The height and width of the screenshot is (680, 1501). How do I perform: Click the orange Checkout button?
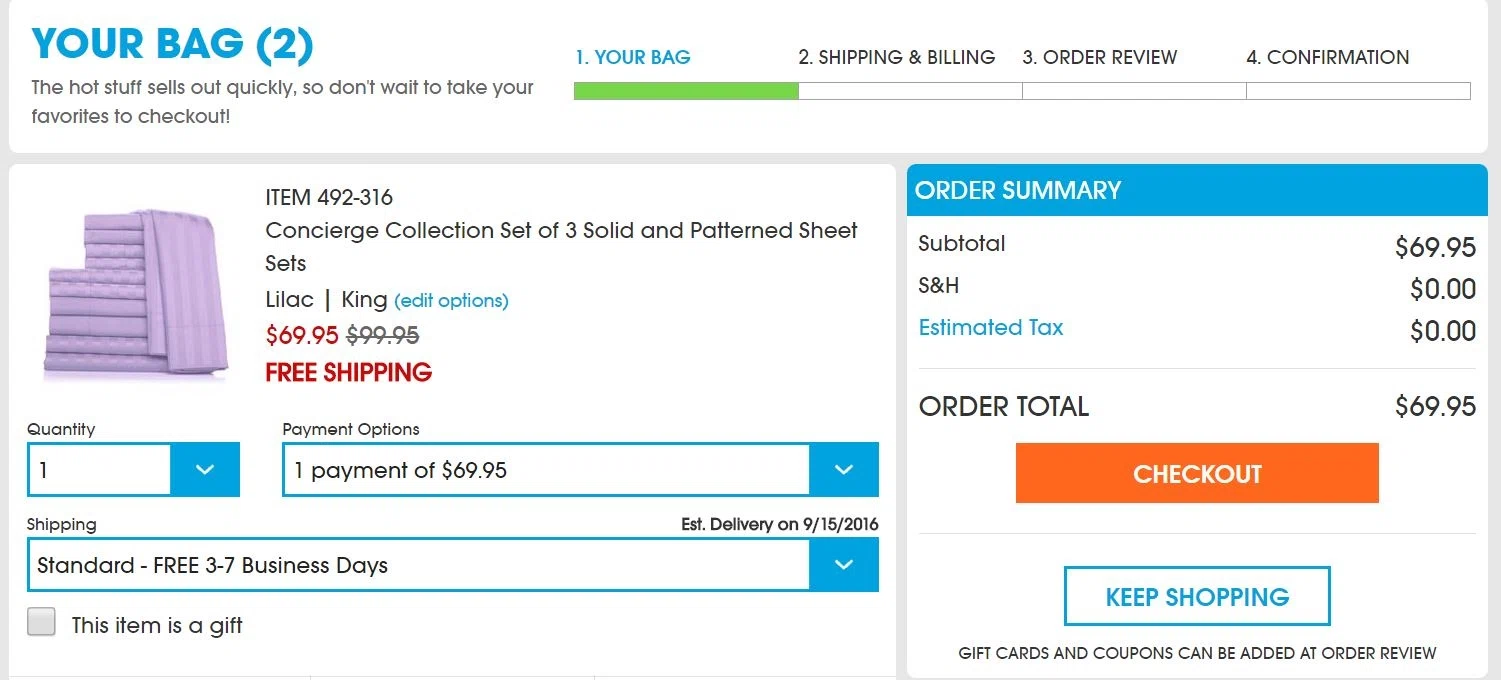(1197, 473)
